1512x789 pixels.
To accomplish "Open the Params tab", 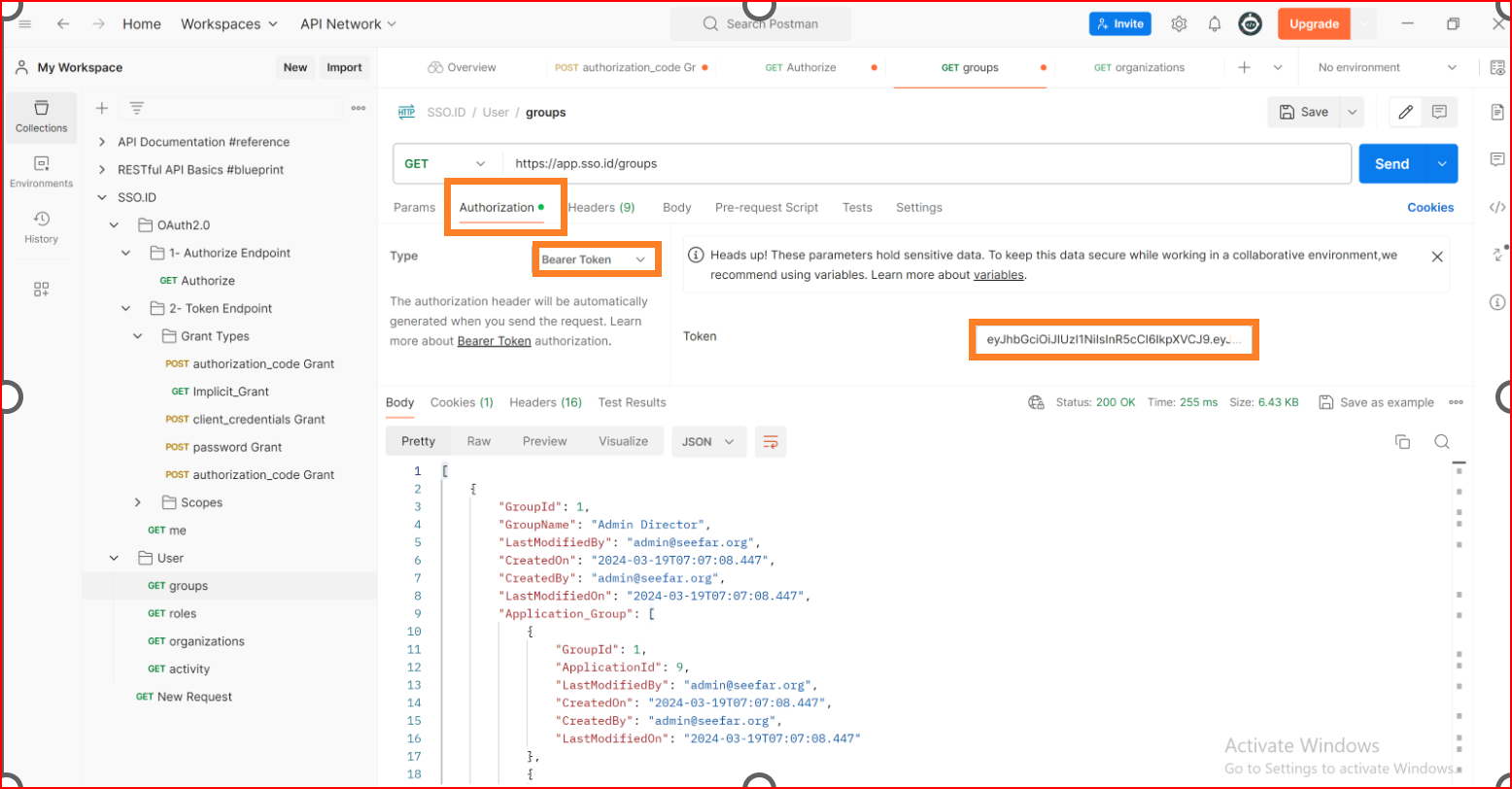I will (414, 207).
